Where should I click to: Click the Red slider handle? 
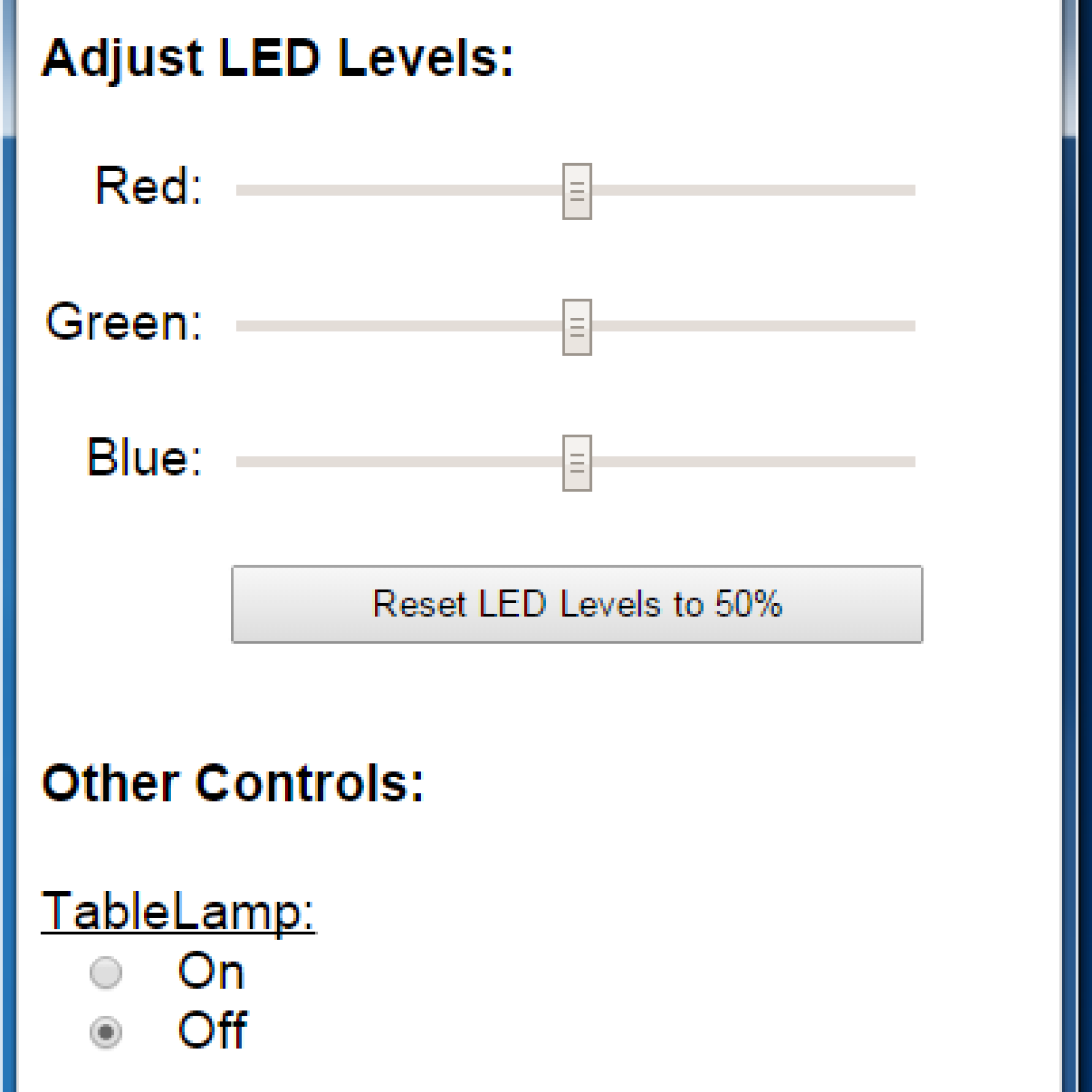576,191
